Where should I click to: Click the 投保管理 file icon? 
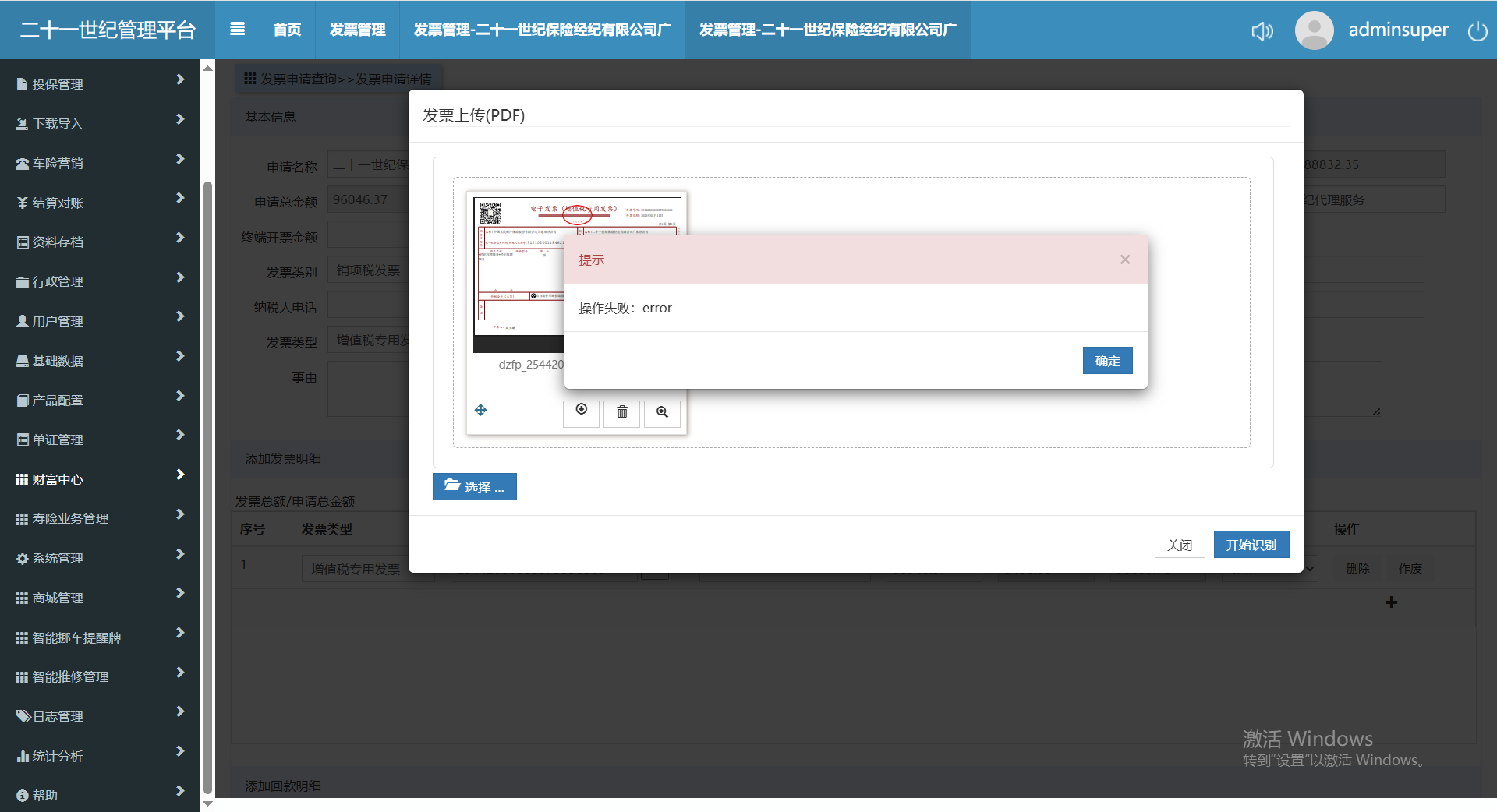tap(22, 84)
